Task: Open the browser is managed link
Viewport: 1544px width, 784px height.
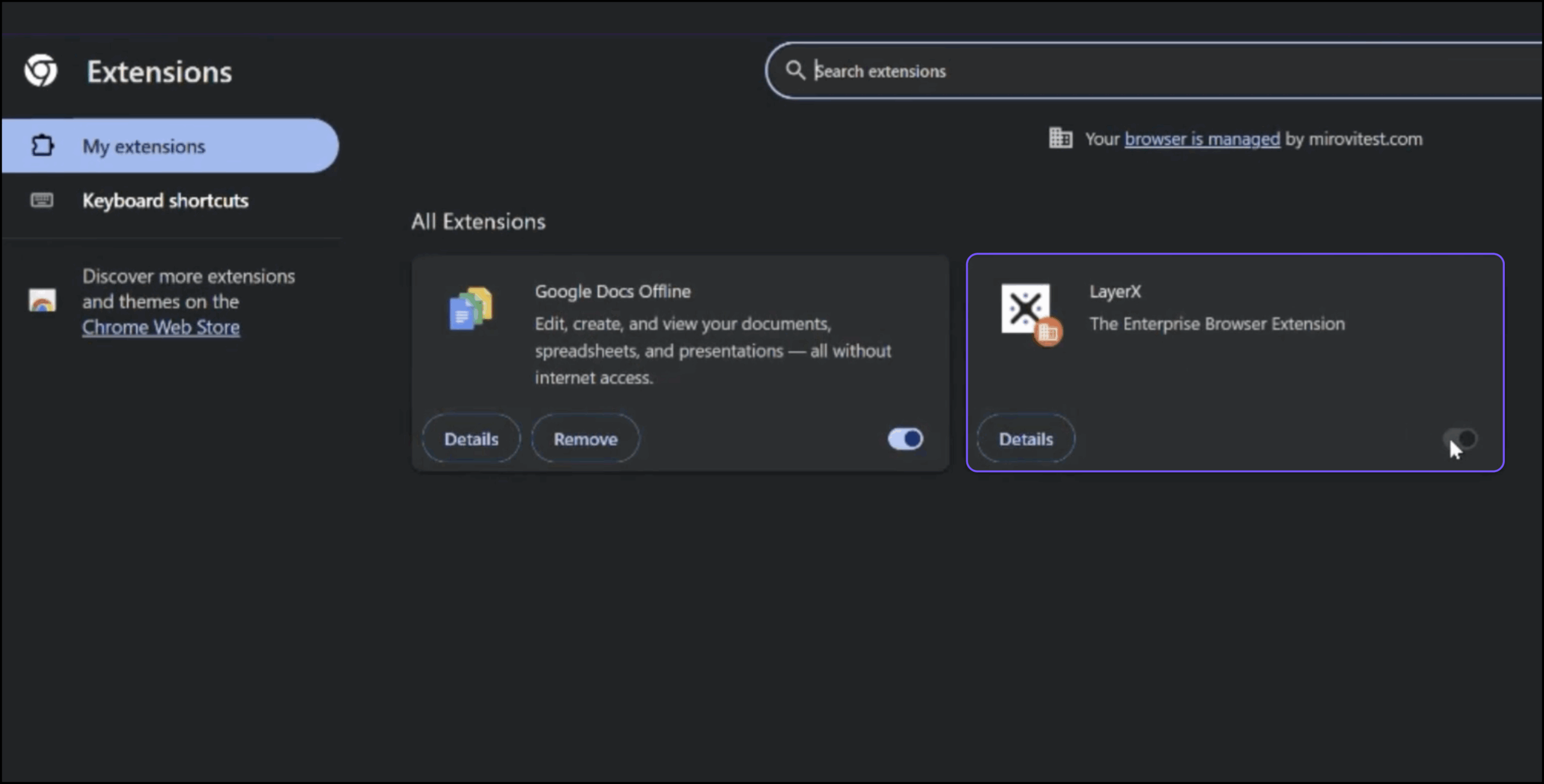Action: pyautogui.click(x=1201, y=139)
